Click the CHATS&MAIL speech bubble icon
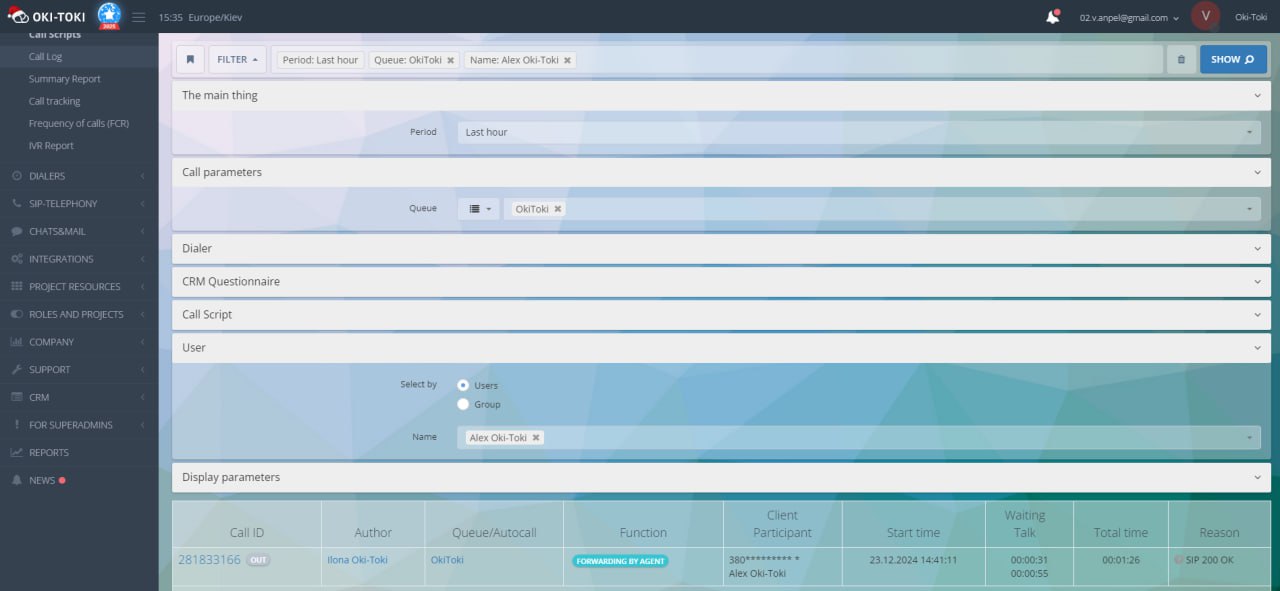 [x=17, y=231]
